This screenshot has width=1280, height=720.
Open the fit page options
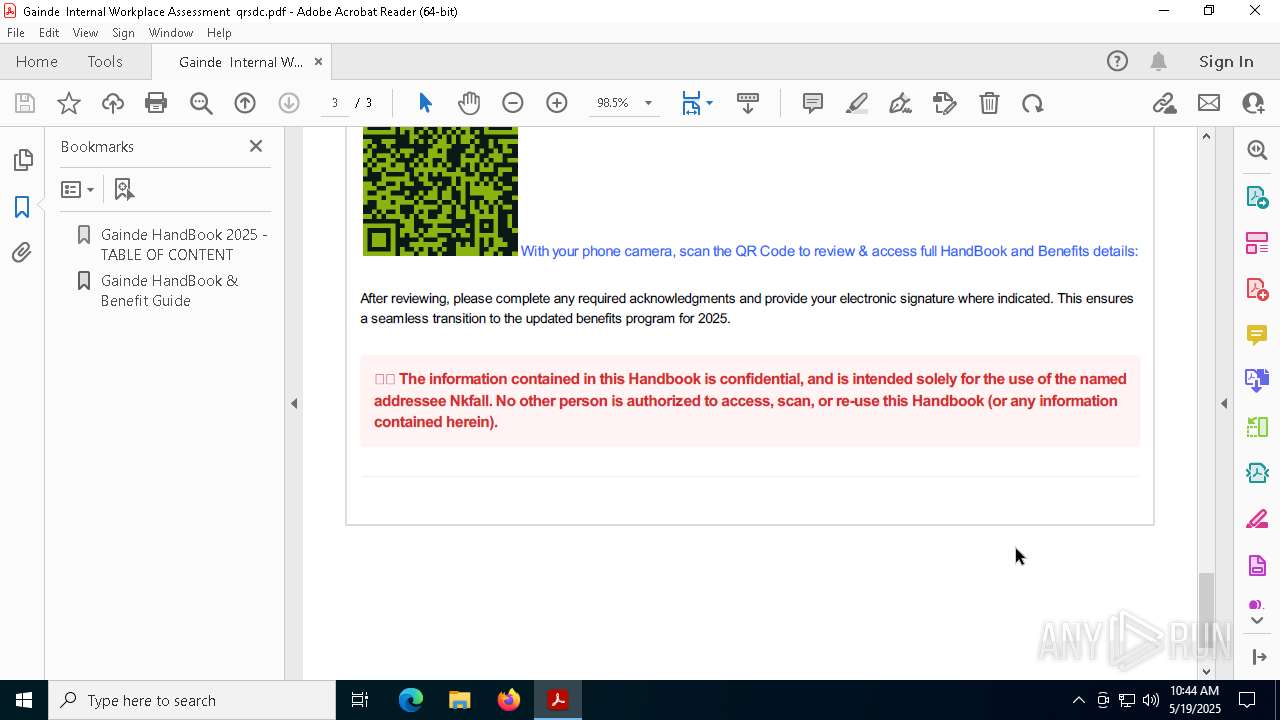coord(697,103)
